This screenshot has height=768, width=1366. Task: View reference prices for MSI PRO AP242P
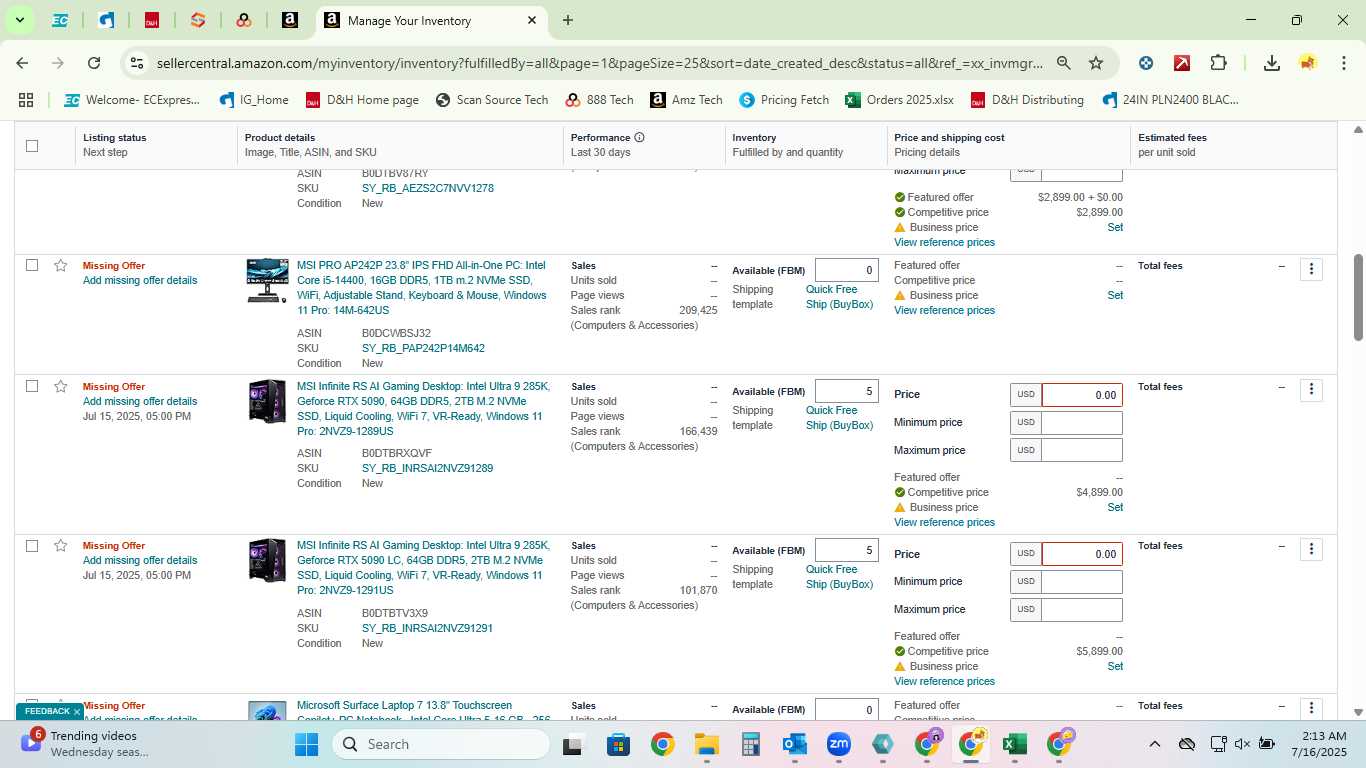click(944, 310)
